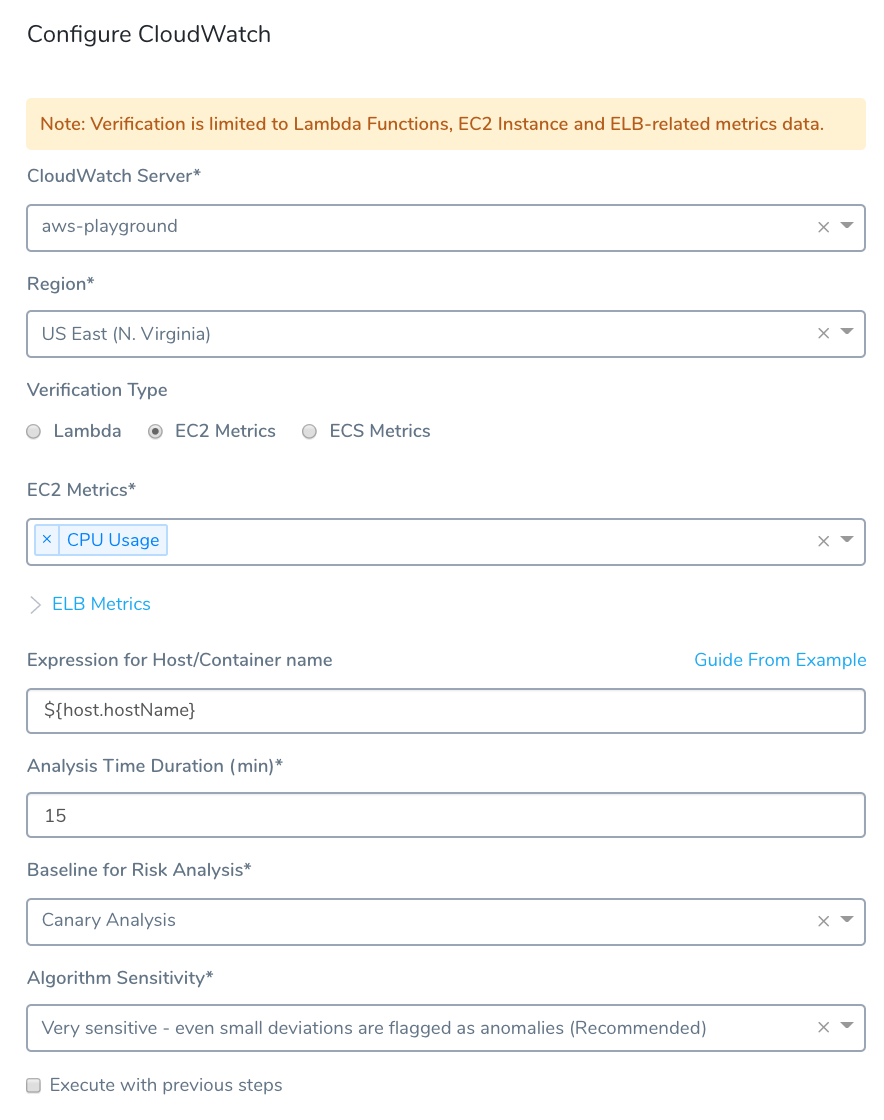
Task: Focus the Analysis Time Duration input field
Action: pos(446,815)
